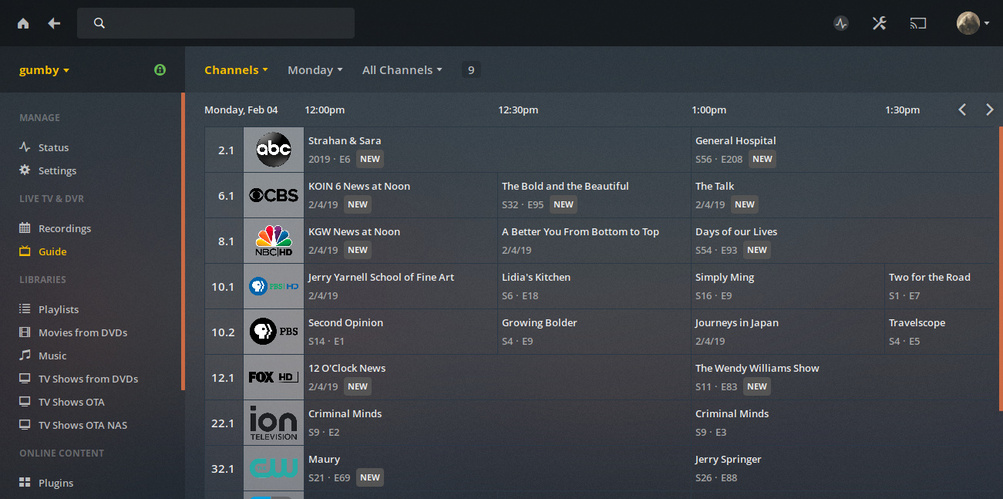
Task: Click the ion Television channel logo
Action: pos(274,422)
